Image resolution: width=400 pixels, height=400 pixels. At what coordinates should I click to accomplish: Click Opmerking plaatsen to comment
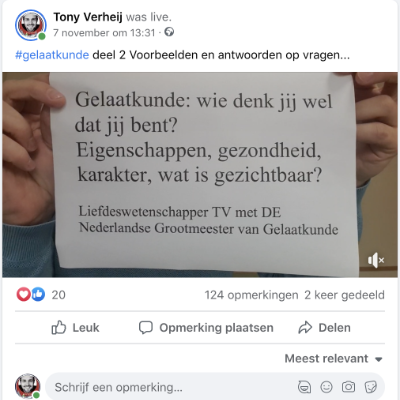point(206,328)
